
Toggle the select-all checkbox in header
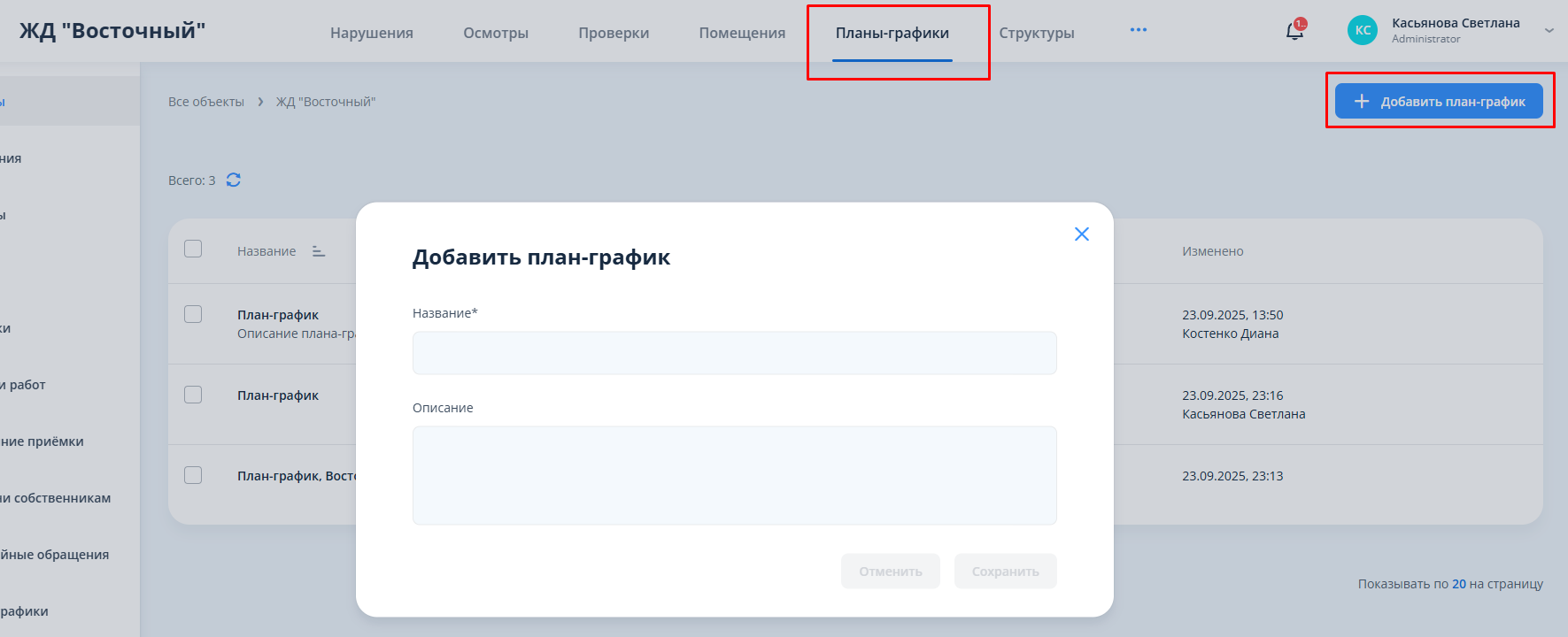[193, 249]
